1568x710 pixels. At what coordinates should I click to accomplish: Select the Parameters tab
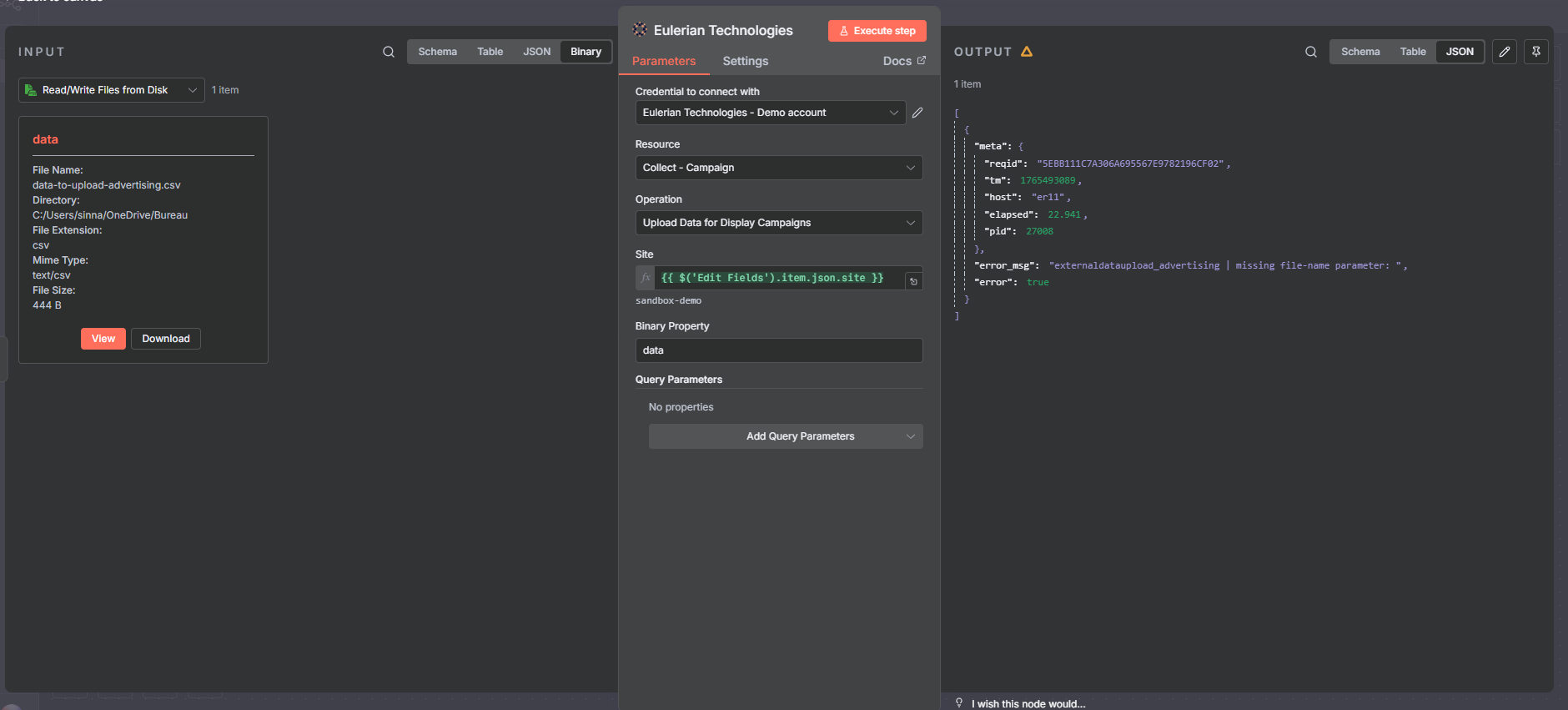pos(663,61)
